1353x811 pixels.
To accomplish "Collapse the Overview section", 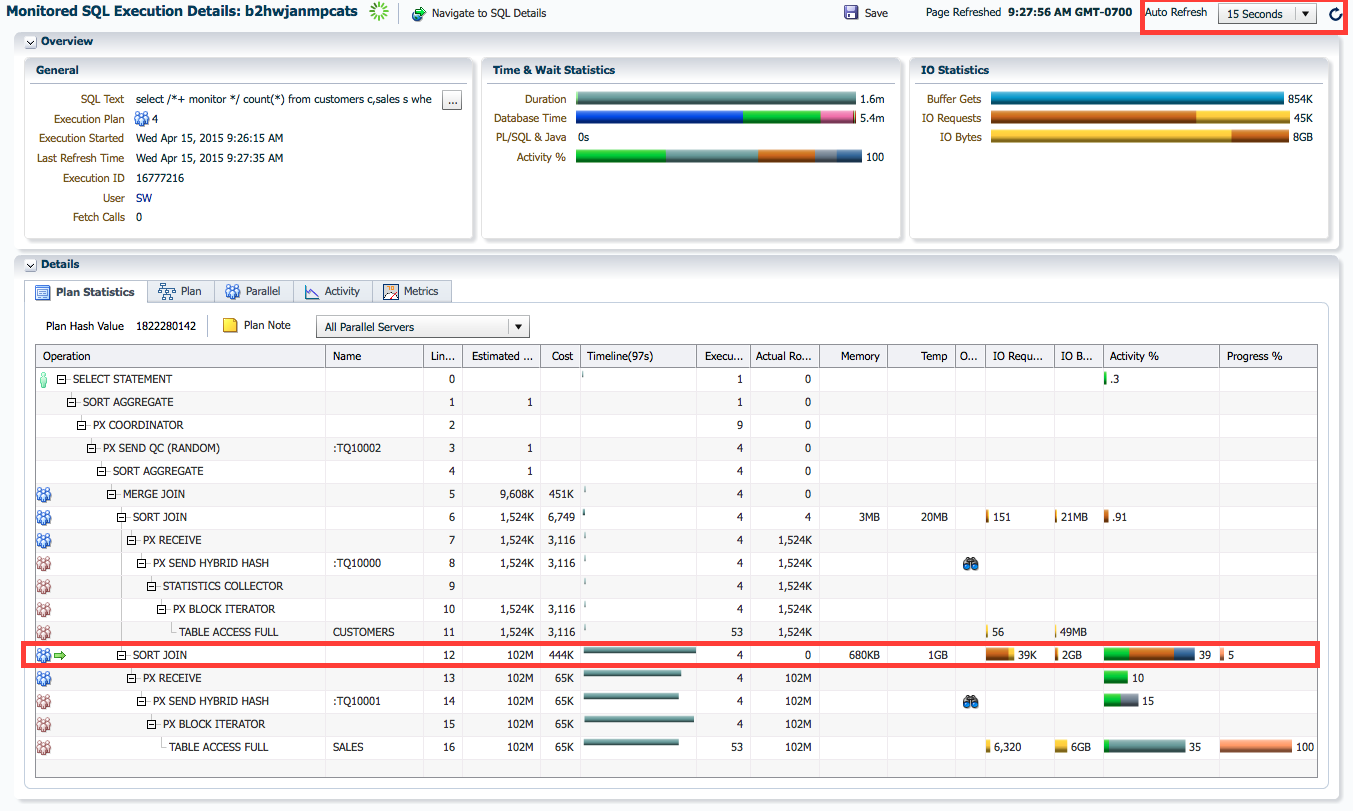I will [x=31, y=42].
